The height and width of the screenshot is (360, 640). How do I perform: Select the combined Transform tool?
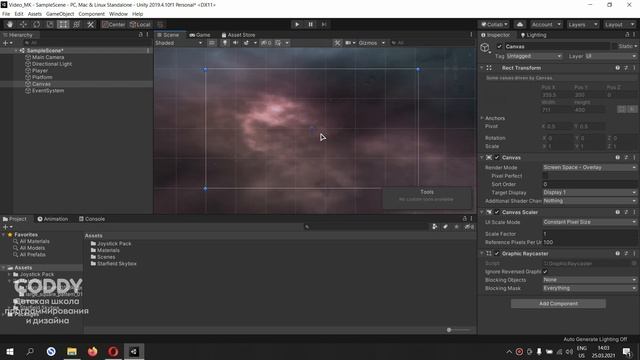pos(77,24)
